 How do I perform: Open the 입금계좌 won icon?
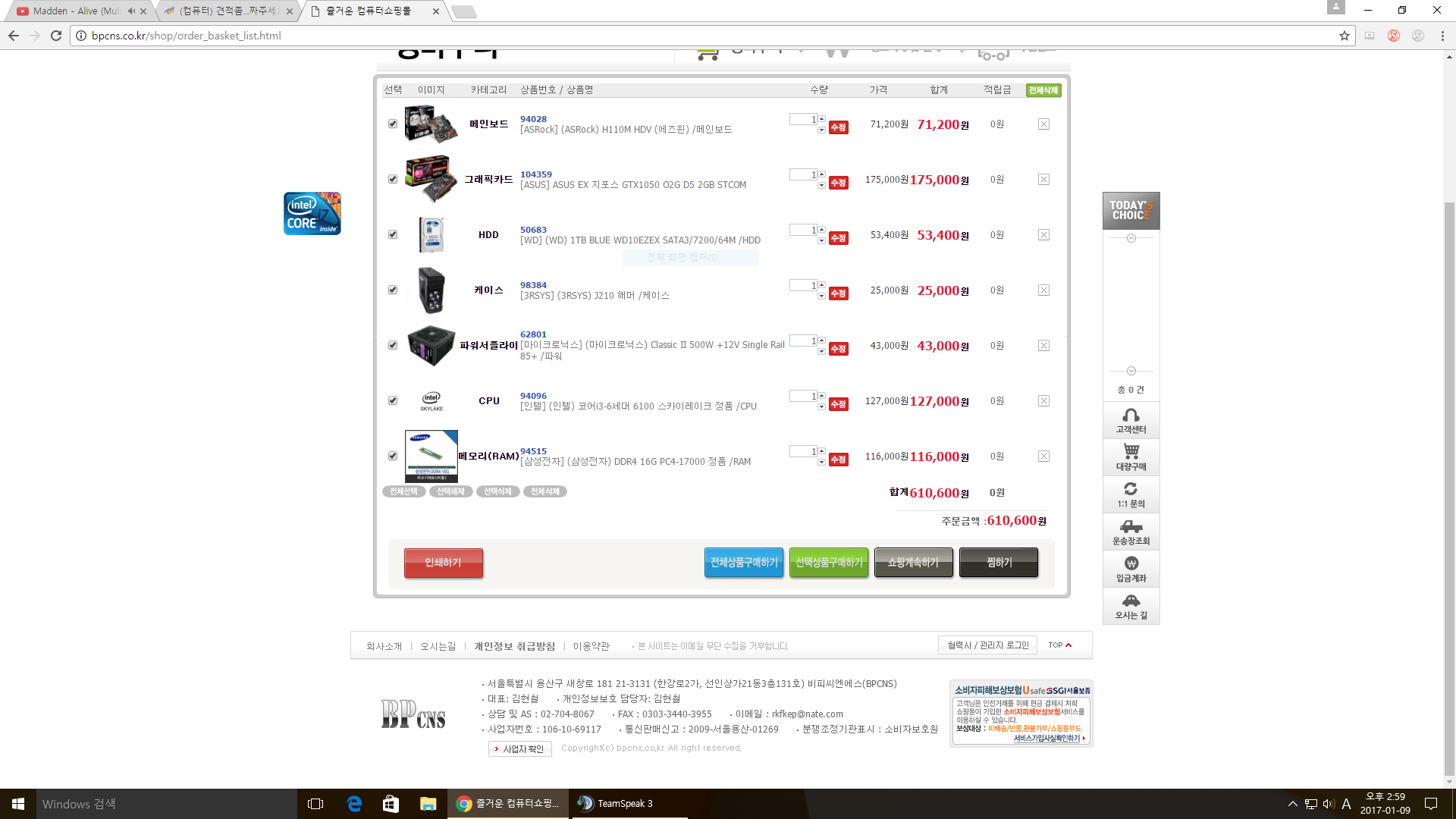1131,563
